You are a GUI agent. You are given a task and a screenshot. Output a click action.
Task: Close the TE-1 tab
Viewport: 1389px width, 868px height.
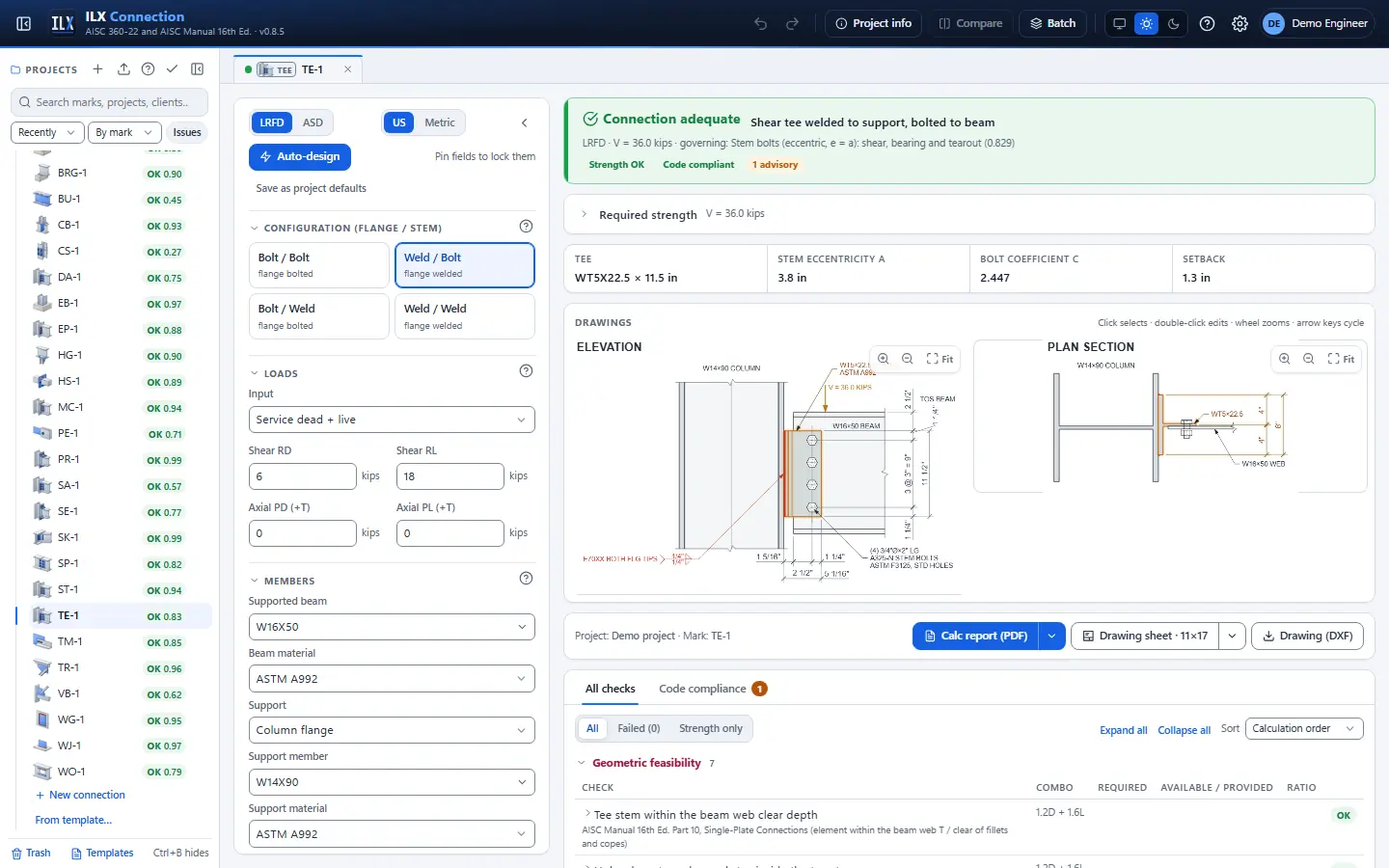(348, 69)
